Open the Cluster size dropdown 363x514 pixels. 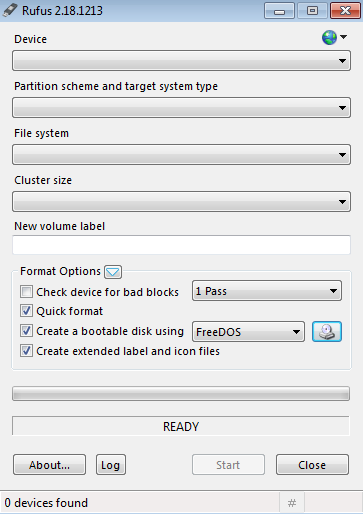[x=181, y=202]
